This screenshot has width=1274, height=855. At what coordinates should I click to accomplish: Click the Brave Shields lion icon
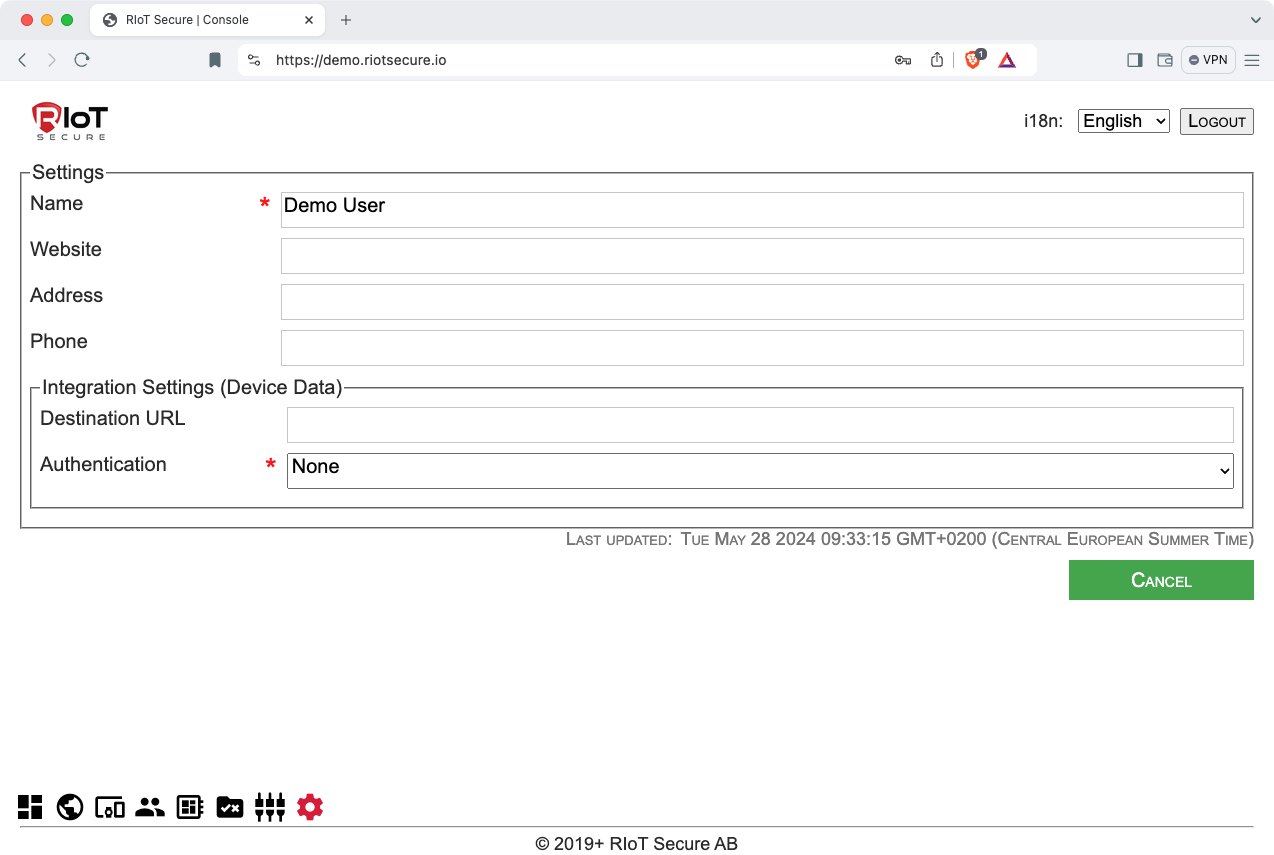[973, 60]
